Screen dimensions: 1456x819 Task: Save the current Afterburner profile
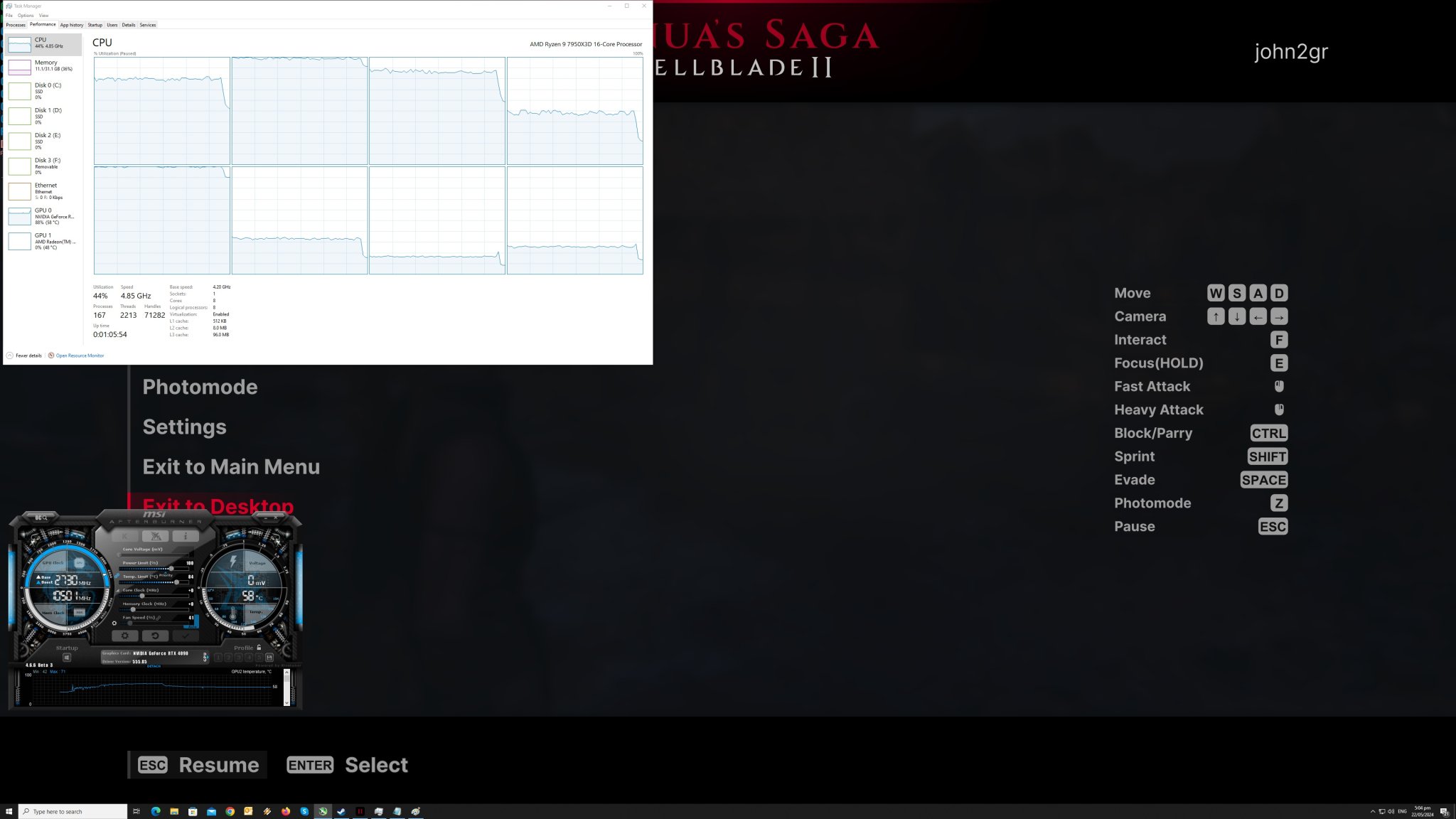pyautogui.click(x=269, y=658)
